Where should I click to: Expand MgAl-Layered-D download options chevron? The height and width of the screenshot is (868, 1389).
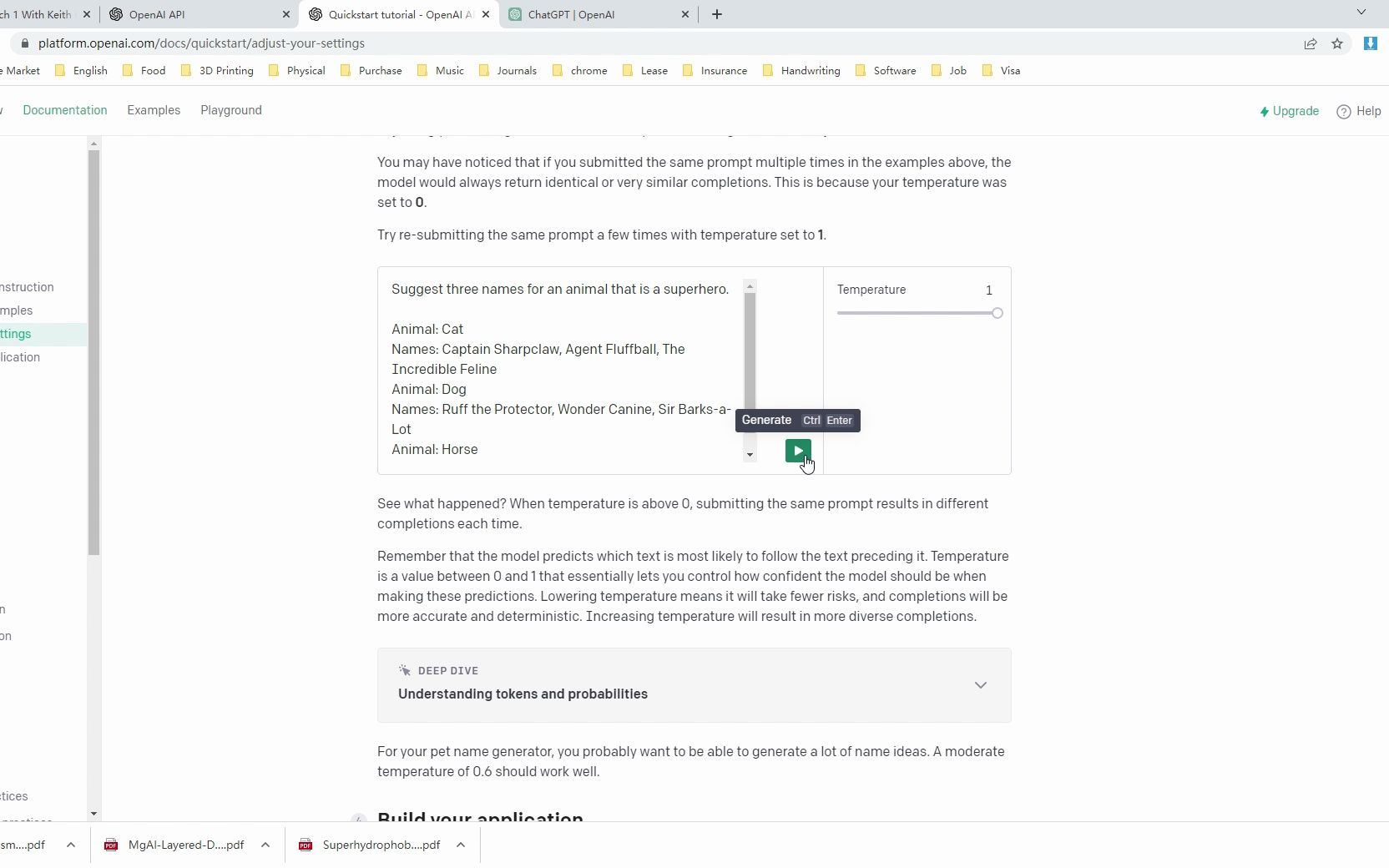click(265, 845)
